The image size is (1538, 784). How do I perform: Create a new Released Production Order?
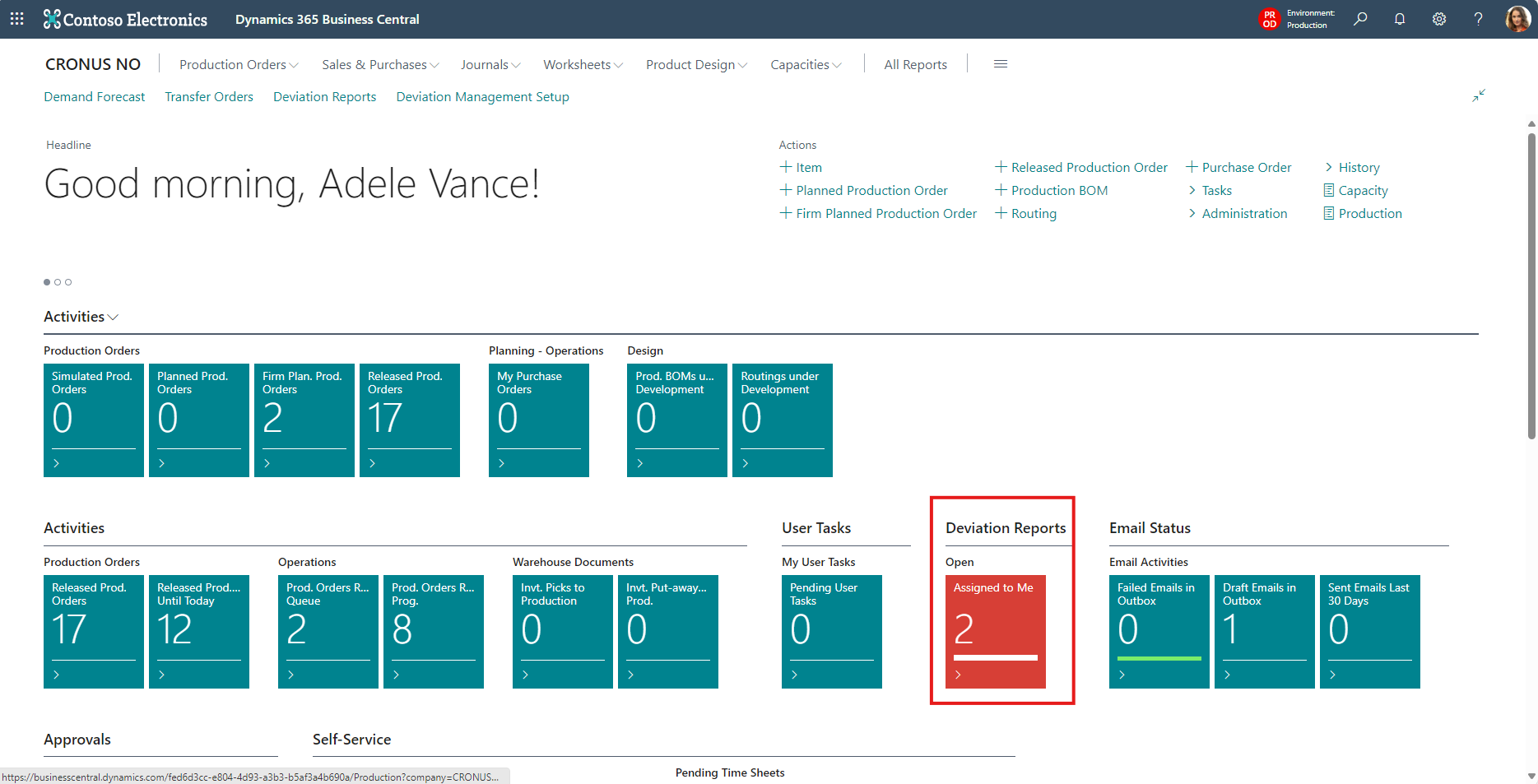click(1081, 168)
